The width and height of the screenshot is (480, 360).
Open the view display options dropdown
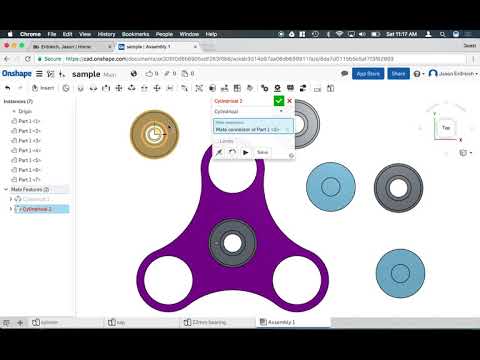coord(466,153)
